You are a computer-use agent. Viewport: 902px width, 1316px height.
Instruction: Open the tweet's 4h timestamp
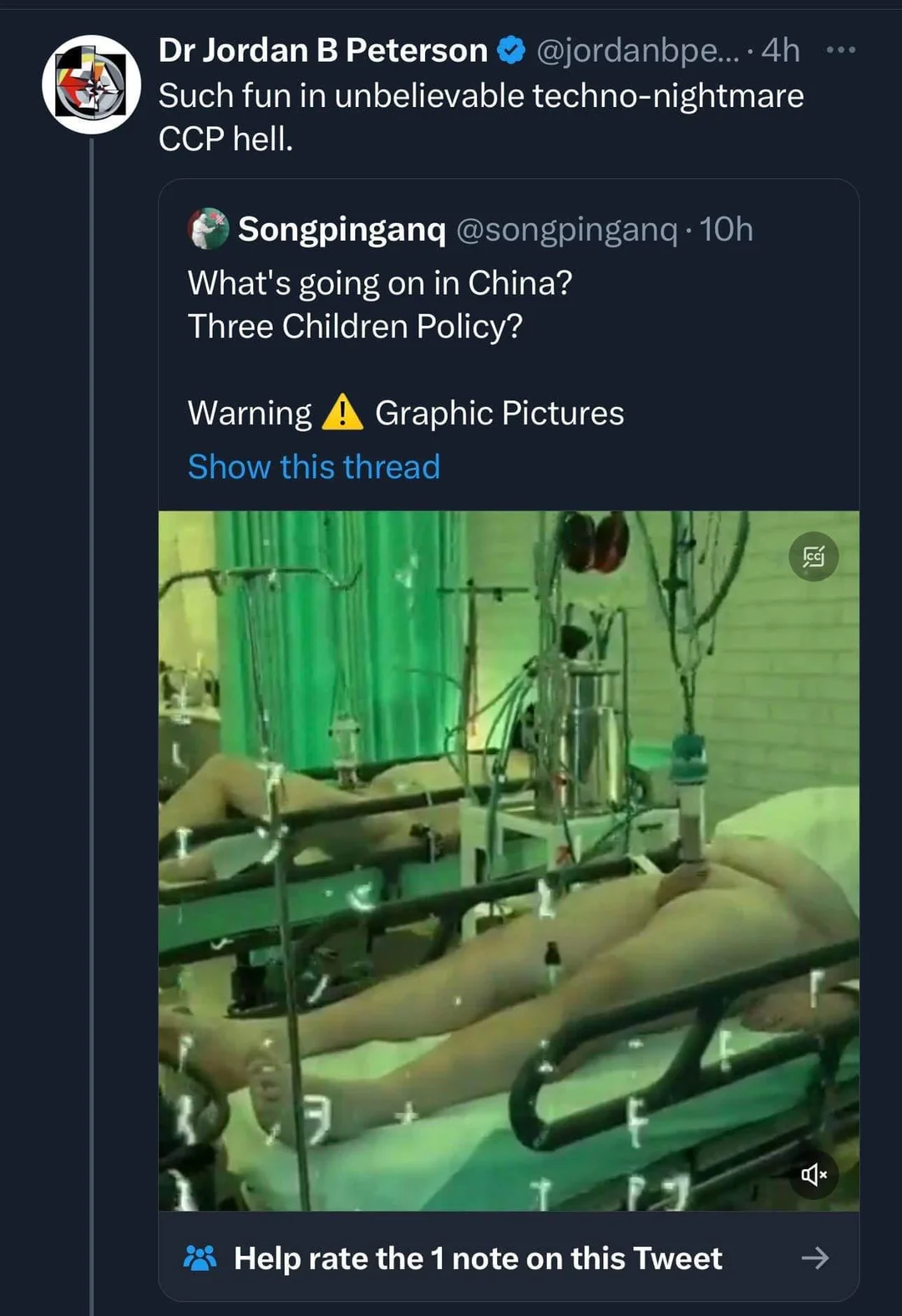pyautogui.click(x=780, y=51)
